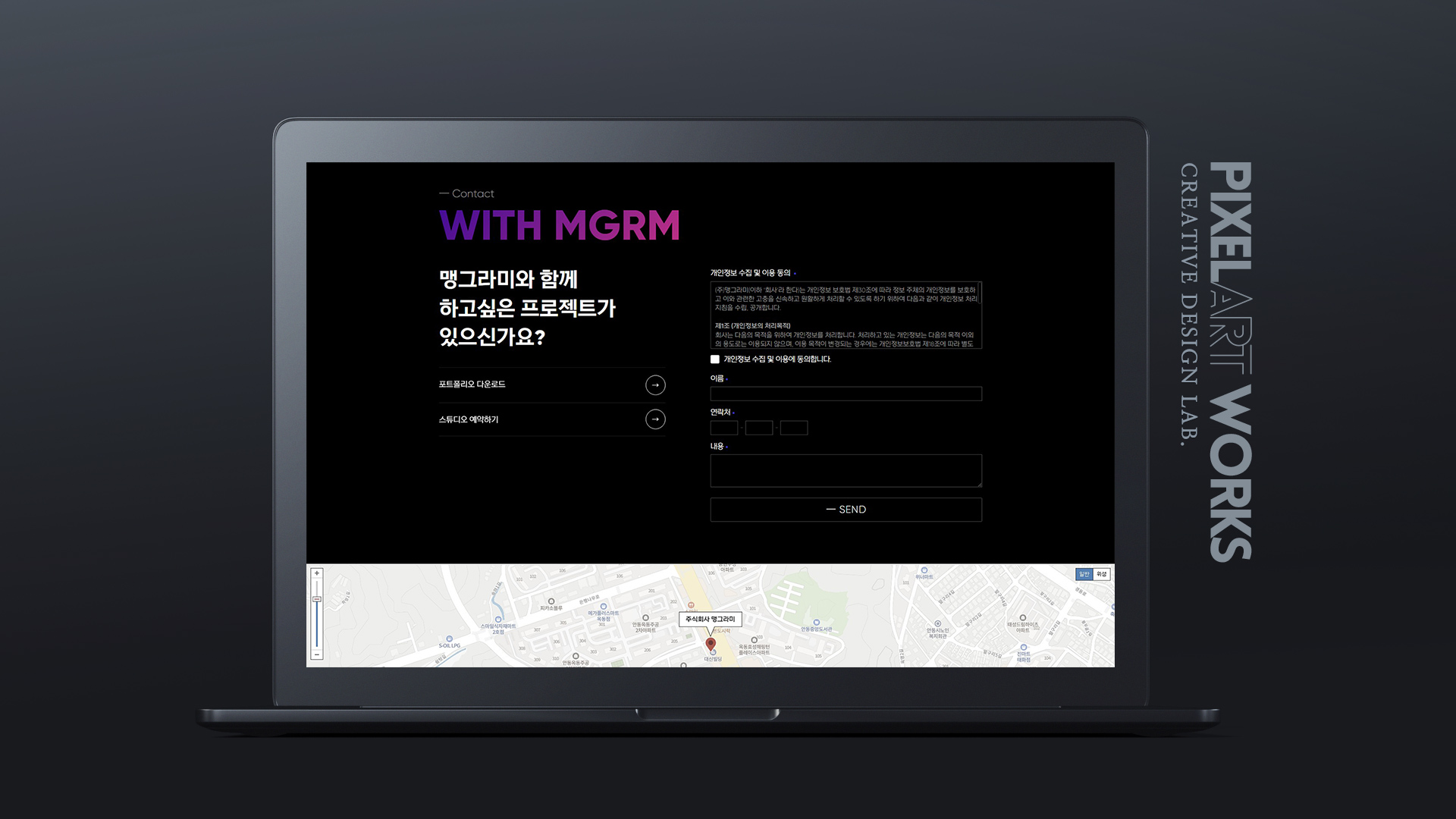1456x819 pixels.
Task: Click the 안동시노인복지회관 map marker
Action: coord(938,623)
